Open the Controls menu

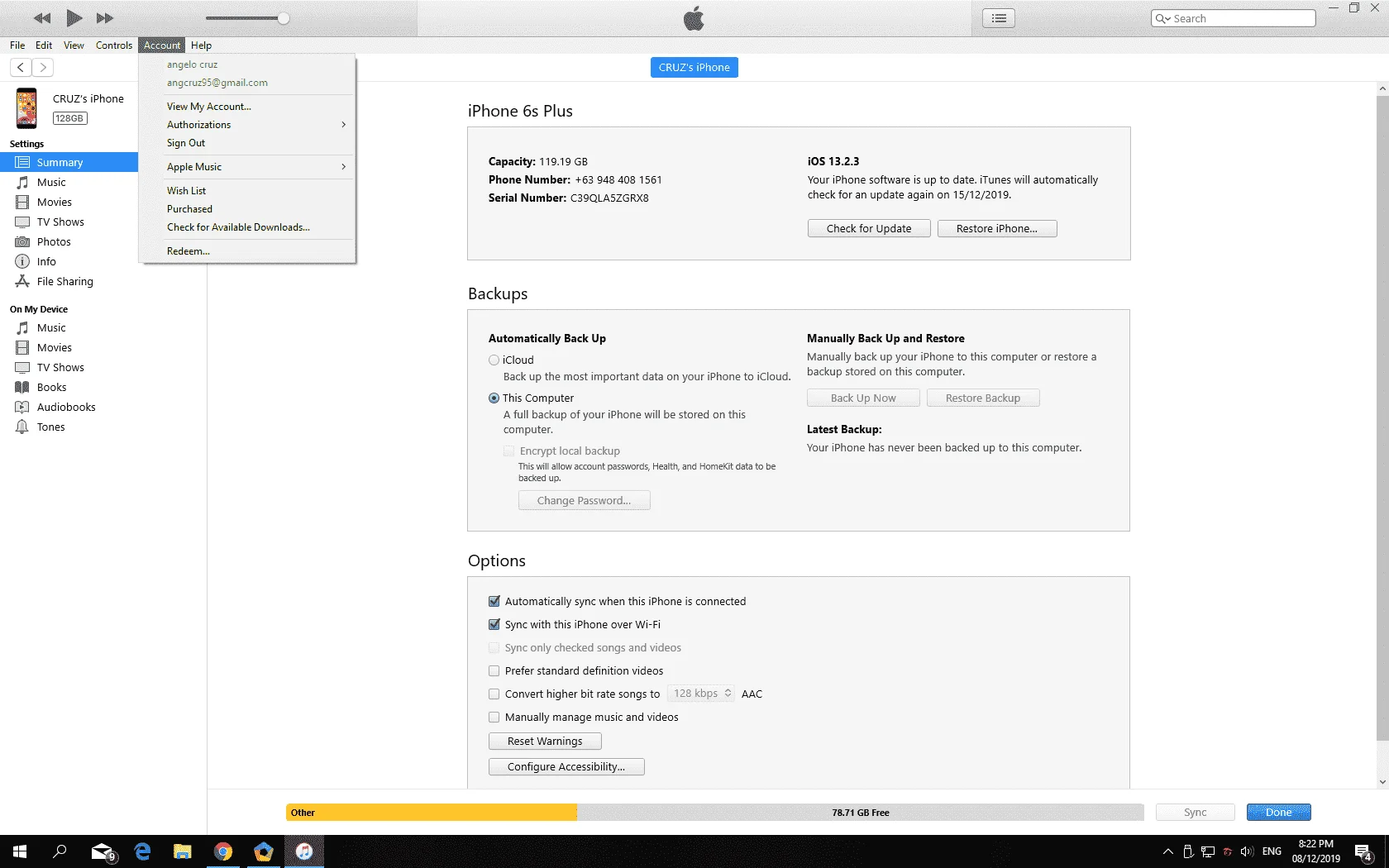click(114, 45)
